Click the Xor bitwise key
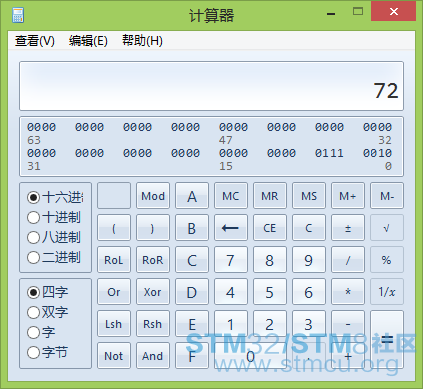Screen dimensions: 423x389 coord(153,292)
